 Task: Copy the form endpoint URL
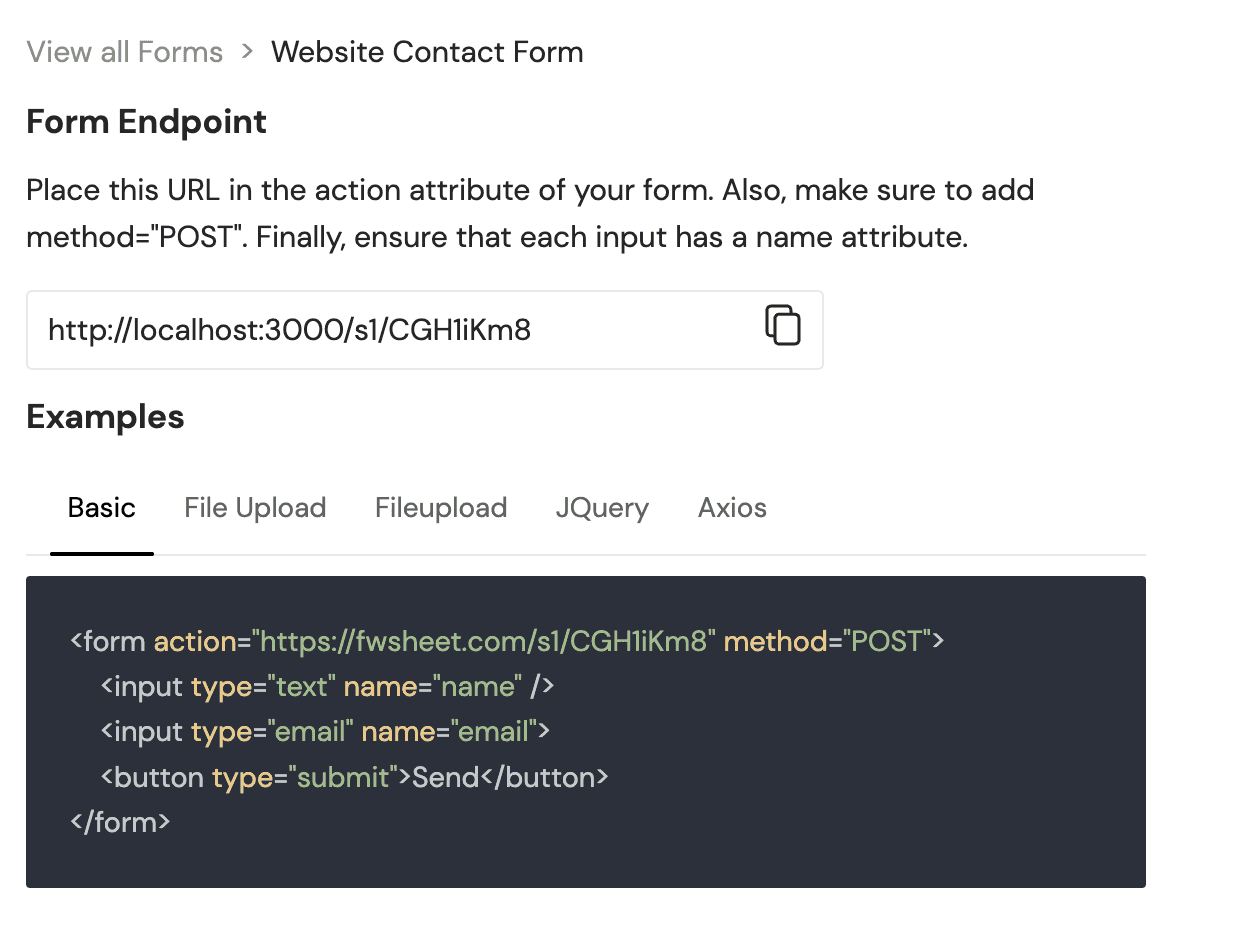pyautogui.click(x=783, y=326)
